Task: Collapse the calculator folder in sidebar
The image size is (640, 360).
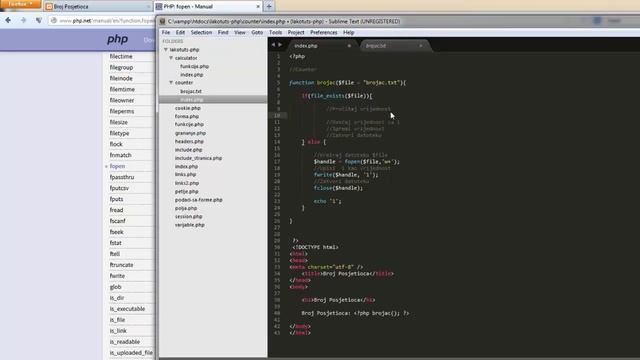Action: click(171, 58)
